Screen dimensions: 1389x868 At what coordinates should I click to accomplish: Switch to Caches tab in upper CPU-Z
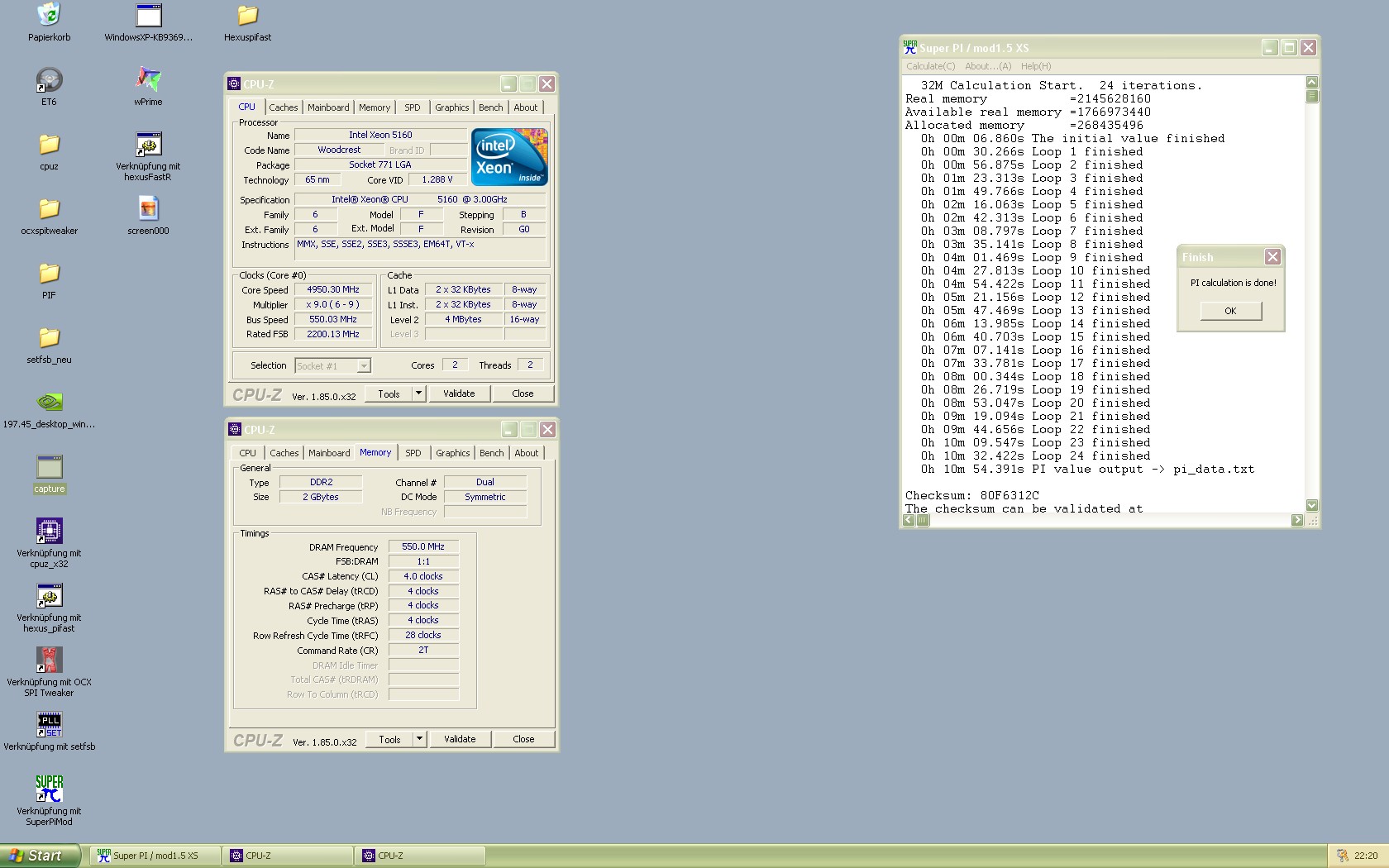tap(283, 107)
